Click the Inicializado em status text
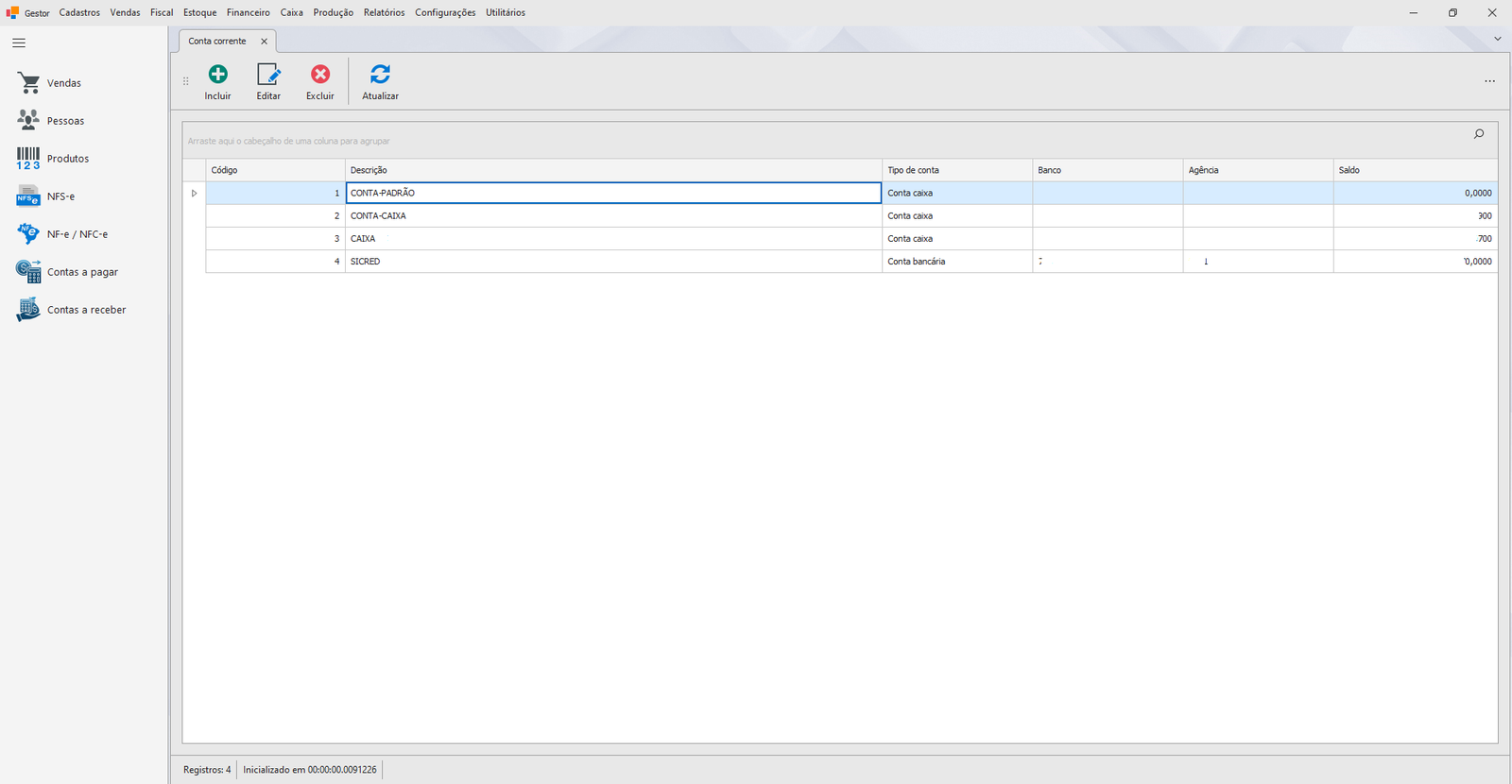Viewport: 1512px width, 784px height. point(309,770)
